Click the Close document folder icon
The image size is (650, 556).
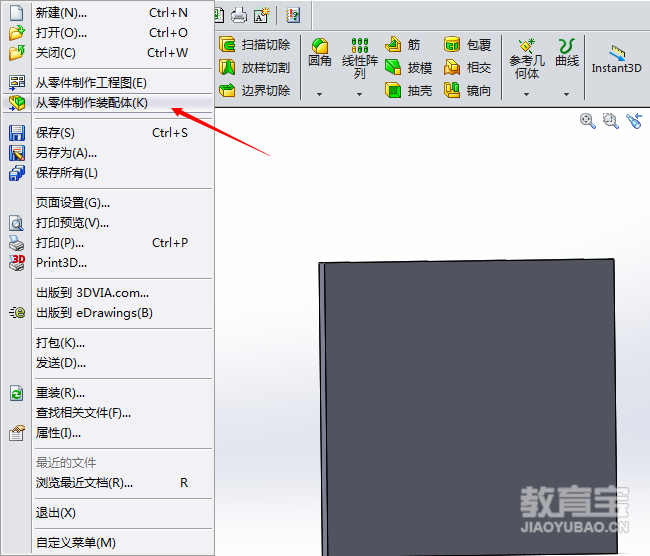(17, 53)
